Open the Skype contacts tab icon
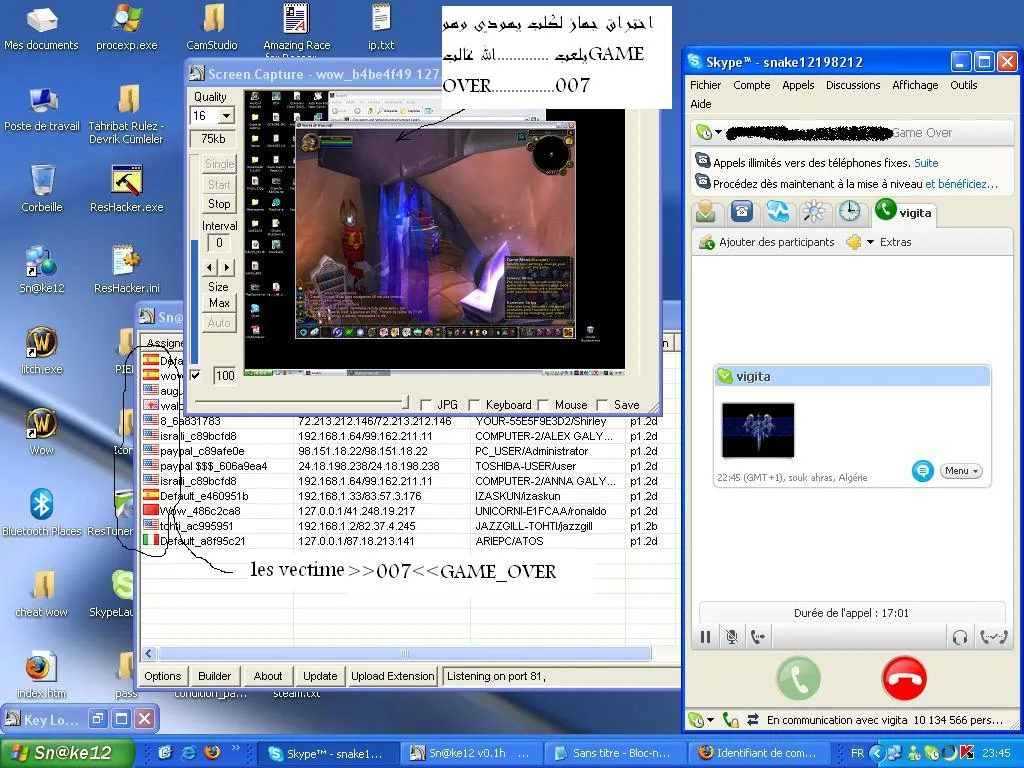Image resolution: width=1024 pixels, height=768 pixels. point(706,212)
